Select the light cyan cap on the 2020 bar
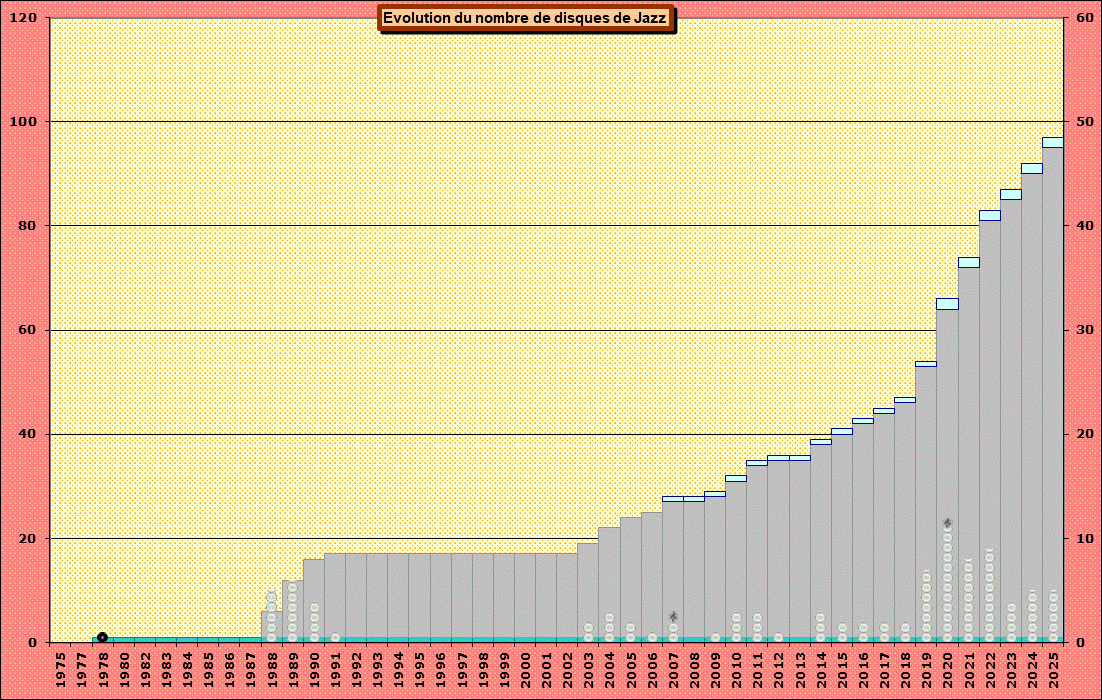 click(947, 303)
